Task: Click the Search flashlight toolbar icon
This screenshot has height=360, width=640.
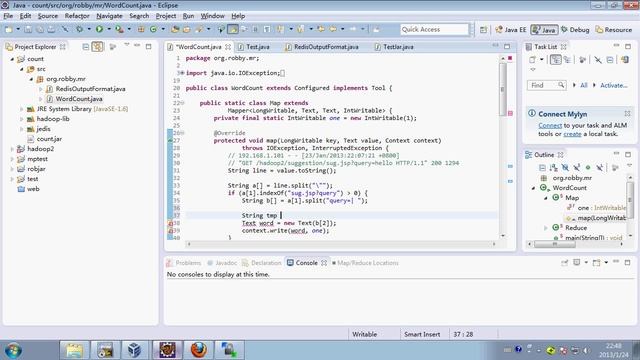Action: pyautogui.click(x=199, y=29)
